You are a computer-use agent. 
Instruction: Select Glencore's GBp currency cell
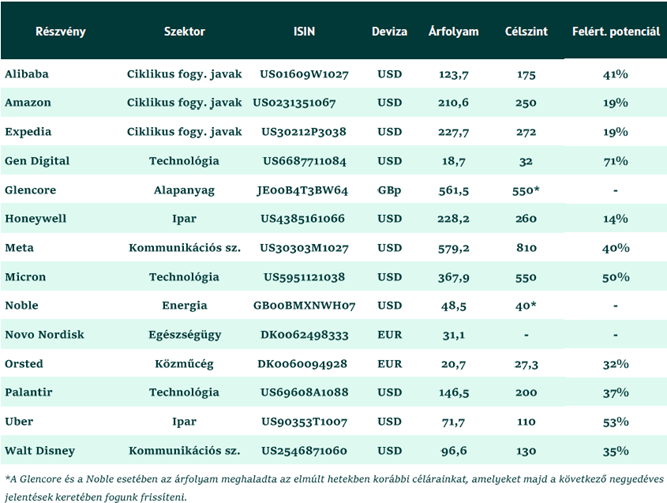point(390,190)
